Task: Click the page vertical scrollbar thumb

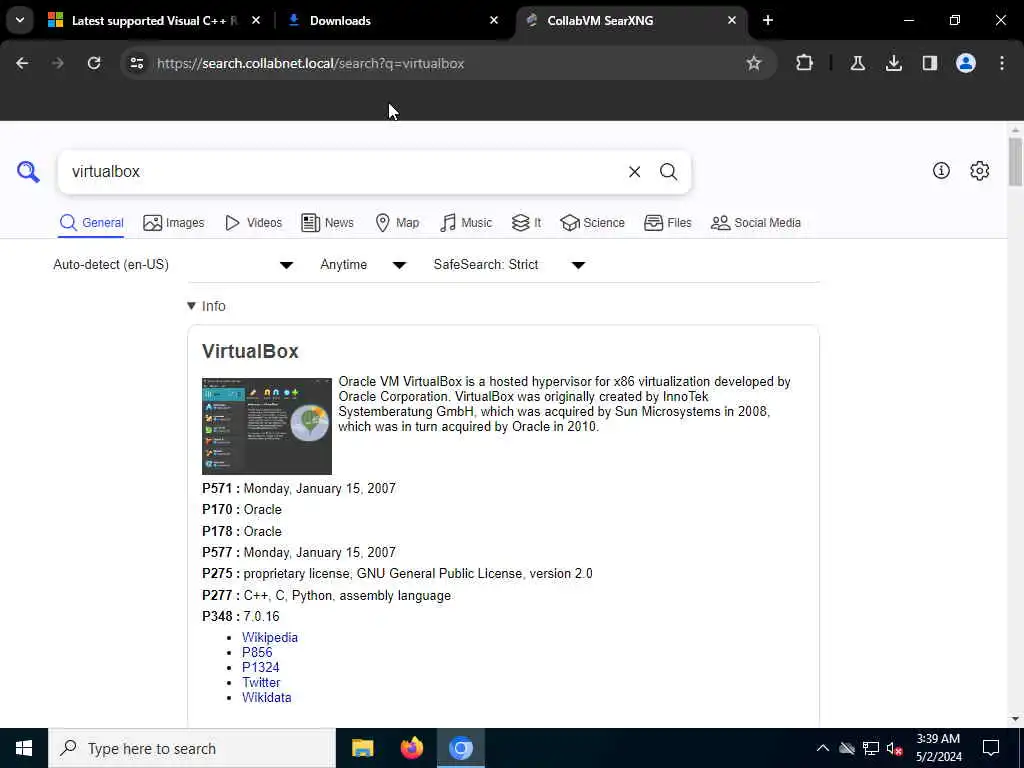Action: (1015, 161)
